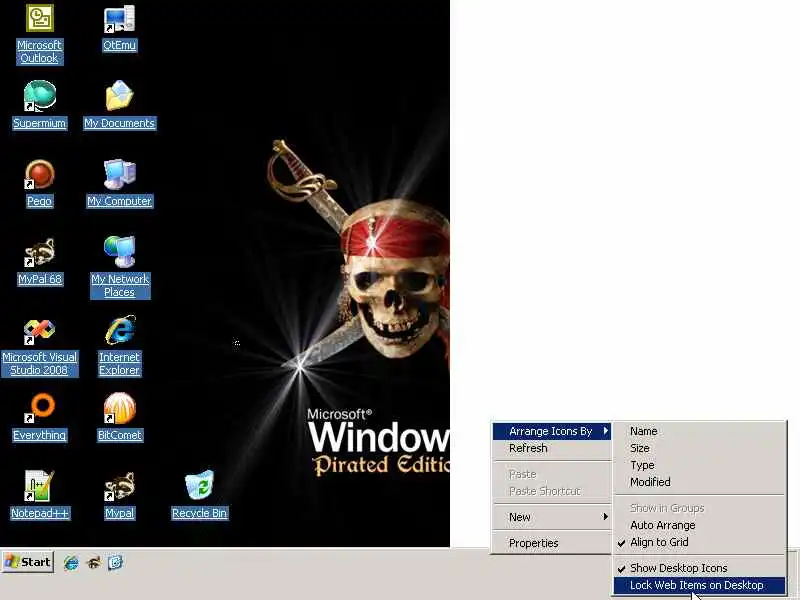Select the QtEmu desktop shortcut

point(119,28)
